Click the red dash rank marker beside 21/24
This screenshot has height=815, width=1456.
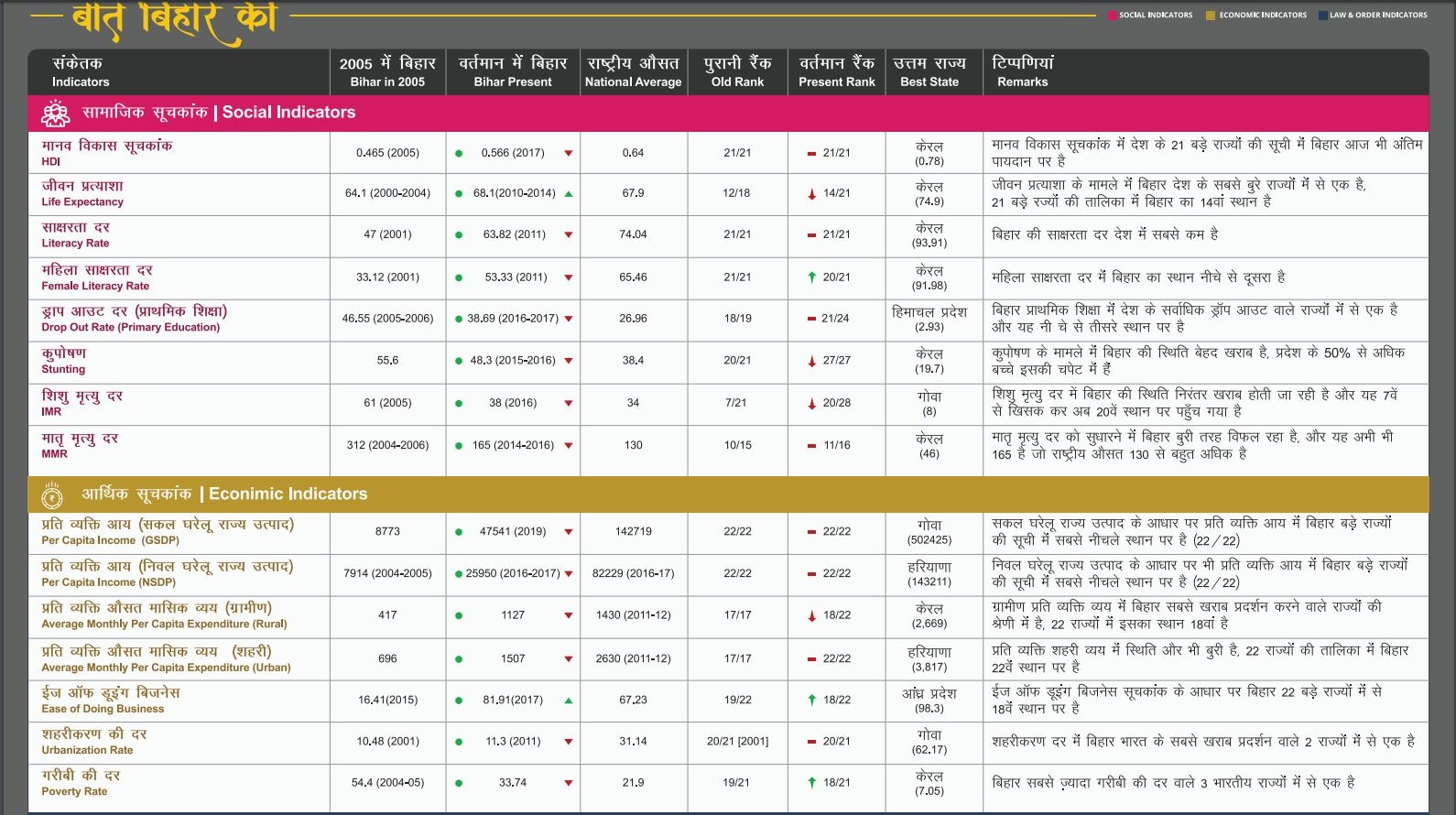tap(811, 319)
